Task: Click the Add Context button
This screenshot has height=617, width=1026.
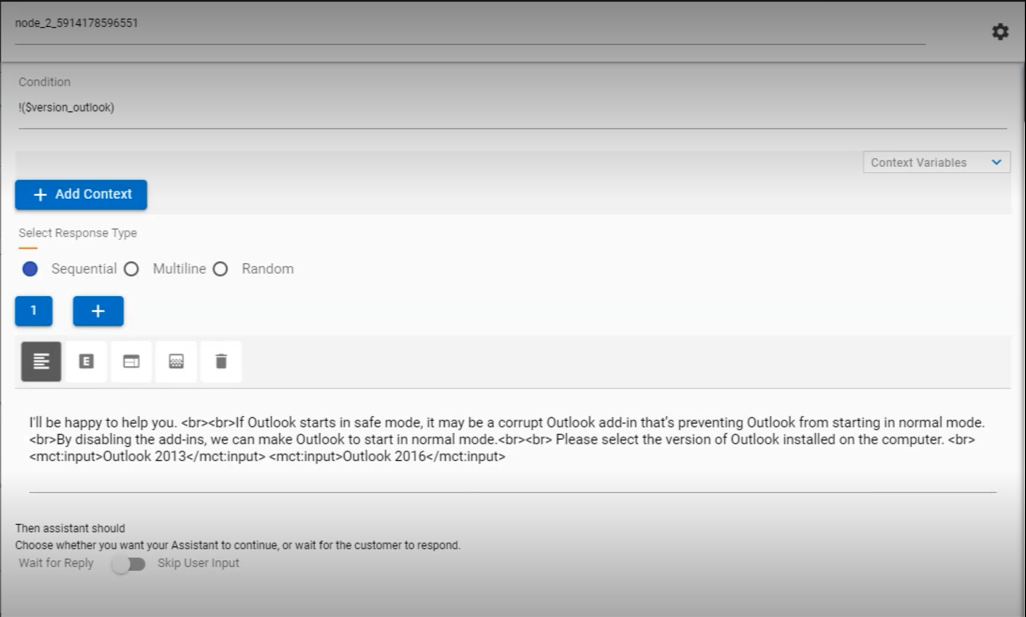Action: 80,194
